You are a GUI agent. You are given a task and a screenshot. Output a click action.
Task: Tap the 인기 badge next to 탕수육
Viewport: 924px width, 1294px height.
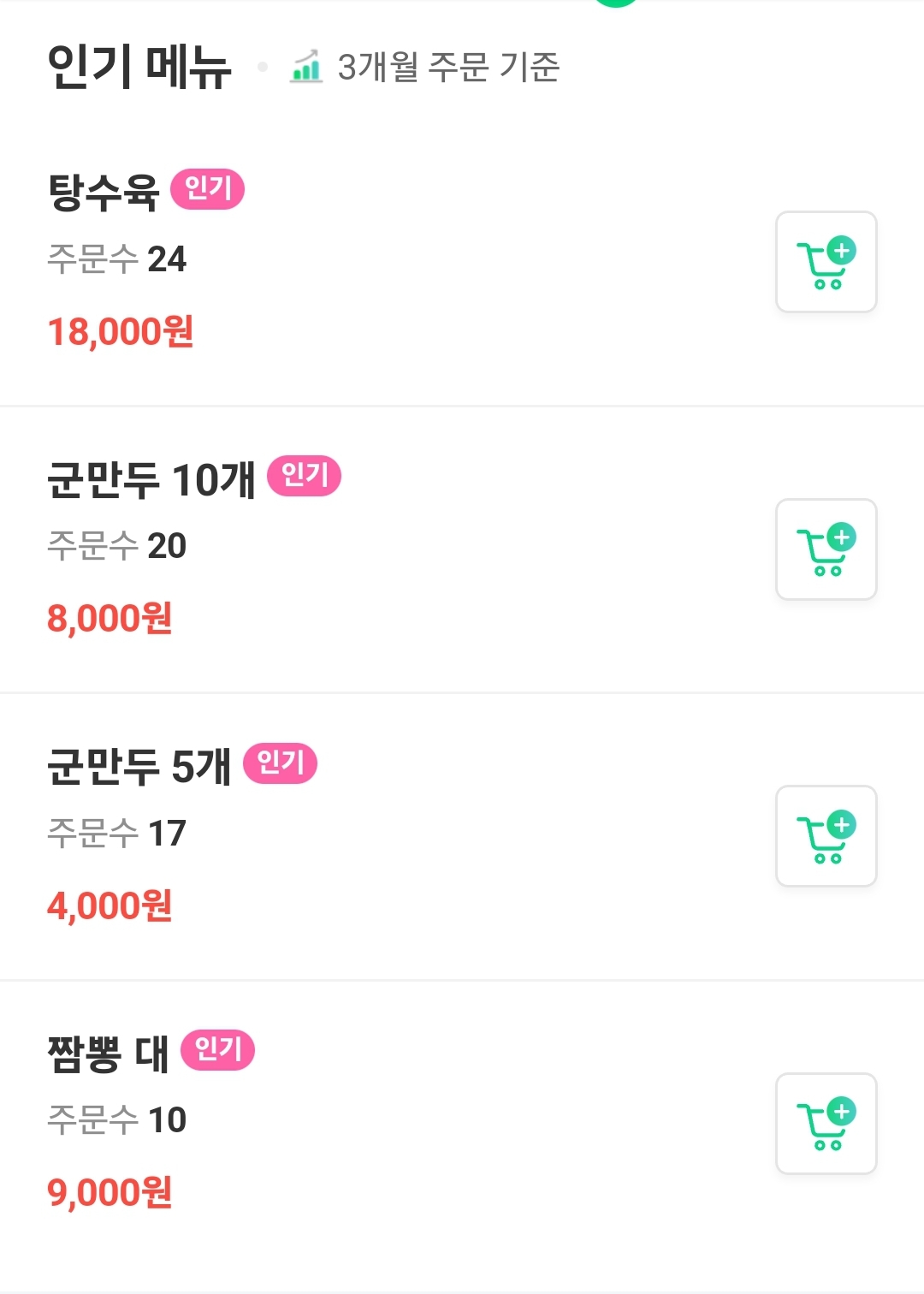(208, 189)
